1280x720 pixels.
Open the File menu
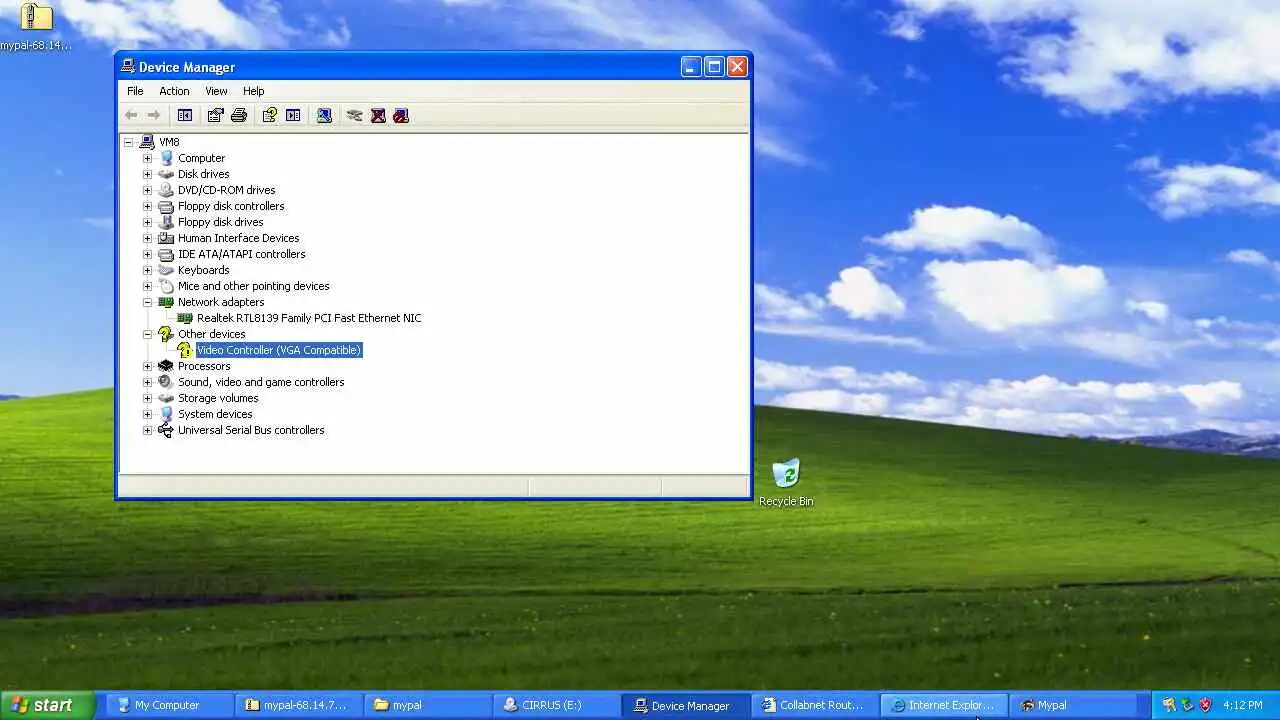coord(135,91)
